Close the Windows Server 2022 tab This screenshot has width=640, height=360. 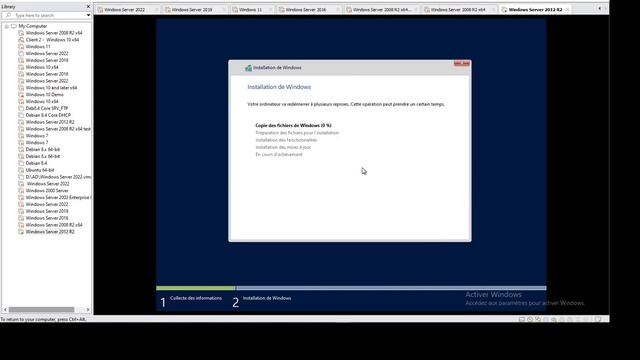[157, 9]
